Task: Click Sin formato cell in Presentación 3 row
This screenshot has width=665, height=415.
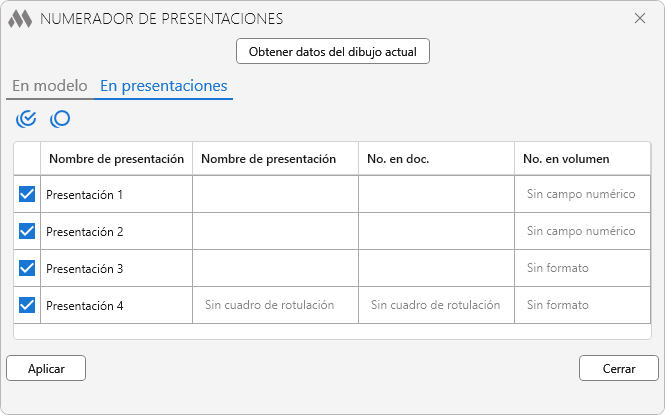Action: pos(558,268)
